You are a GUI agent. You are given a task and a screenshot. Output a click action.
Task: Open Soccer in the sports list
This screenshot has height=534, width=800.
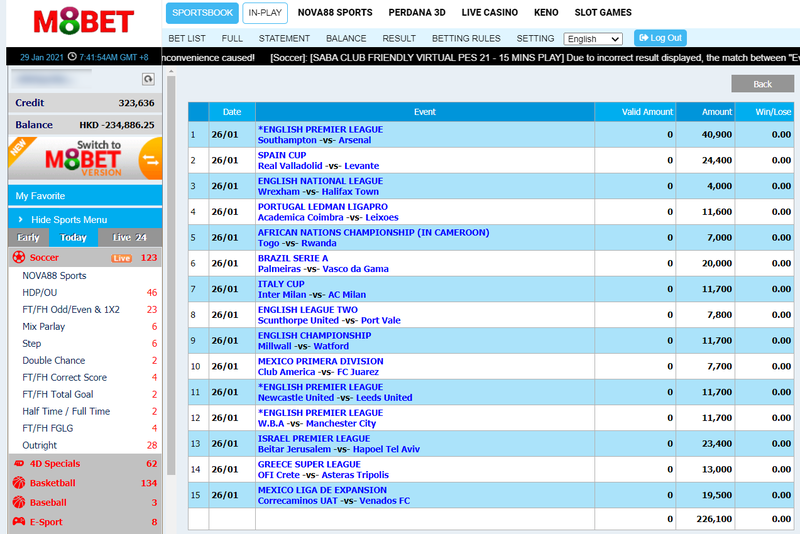point(44,258)
